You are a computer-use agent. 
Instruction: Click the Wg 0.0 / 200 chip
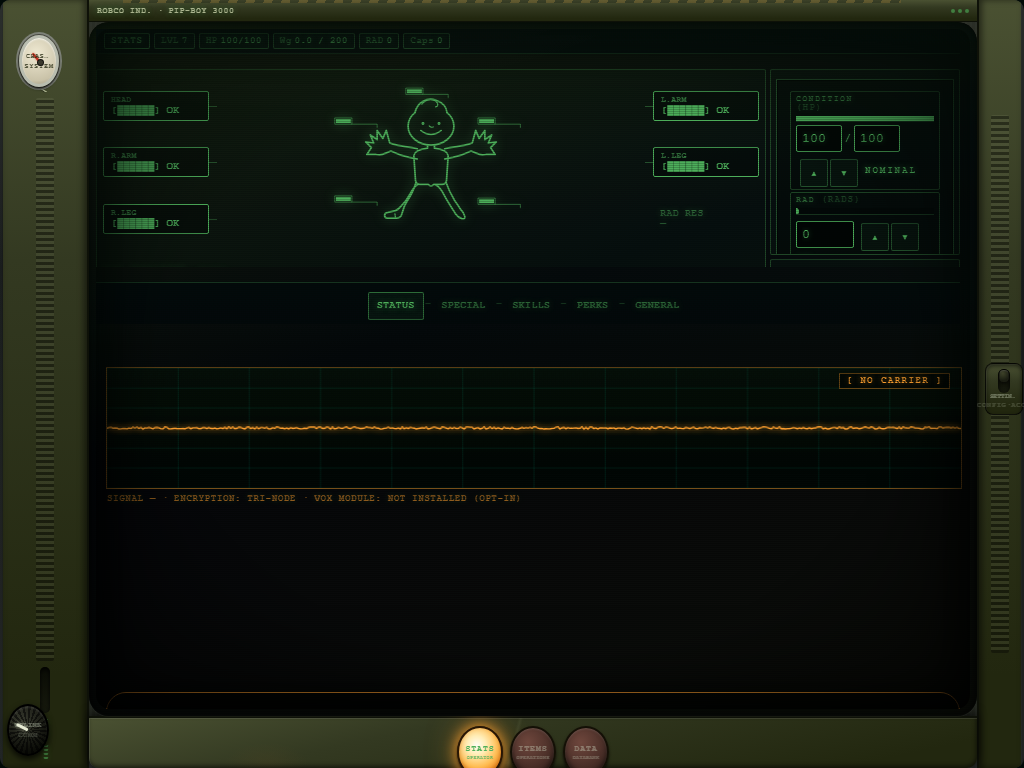(313, 40)
